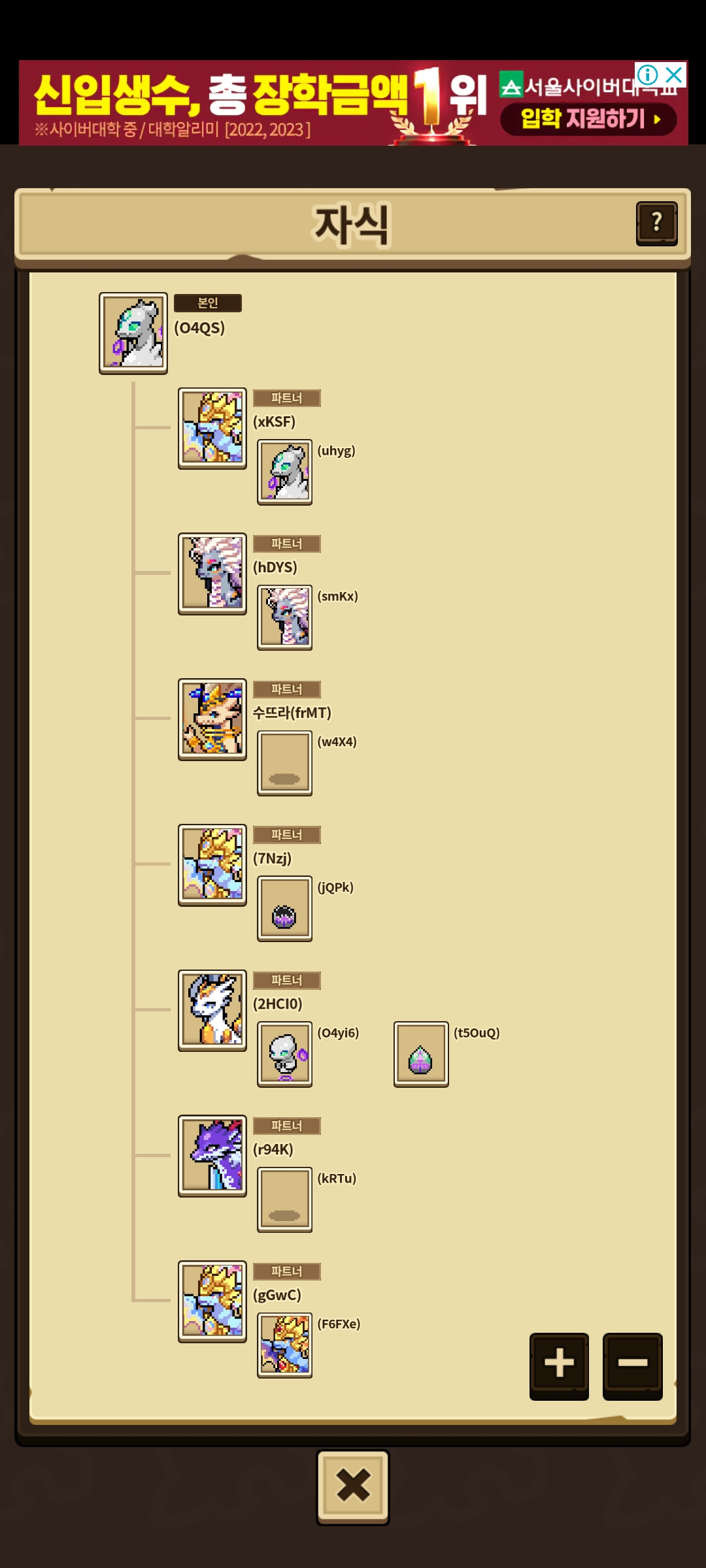Open child dragon (F6FXe) portrait
Image resolution: width=706 pixels, height=1568 pixels.
pyautogui.click(x=284, y=1345)
